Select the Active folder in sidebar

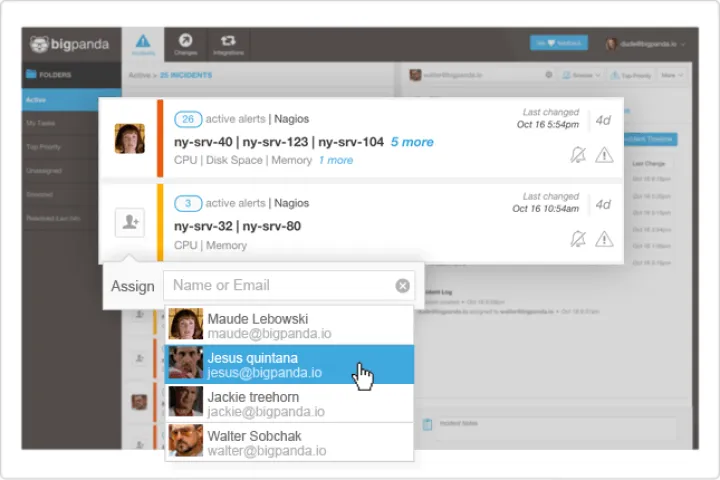coord(60,100)
